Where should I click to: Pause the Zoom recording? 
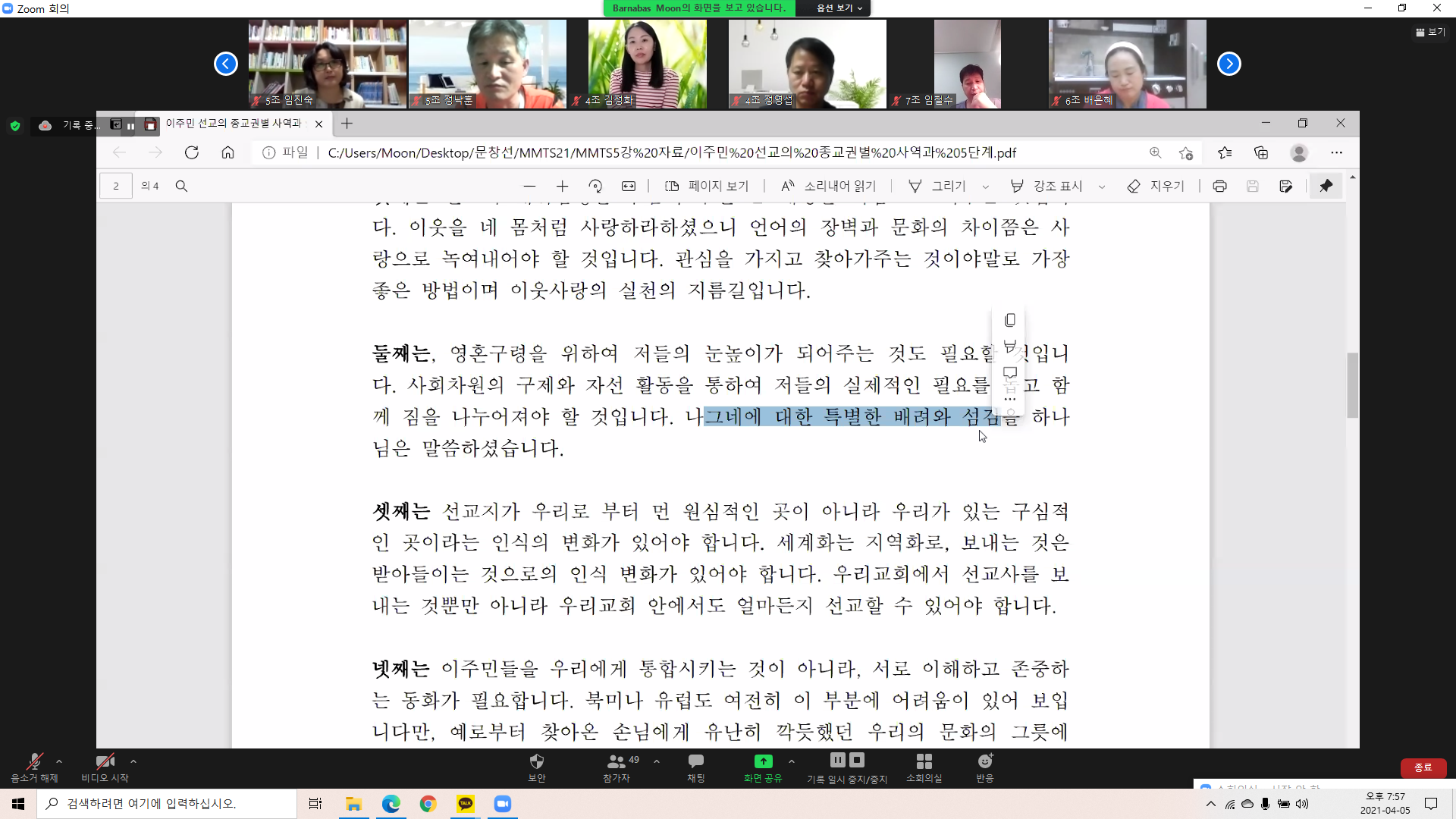[x=837, y=760]
